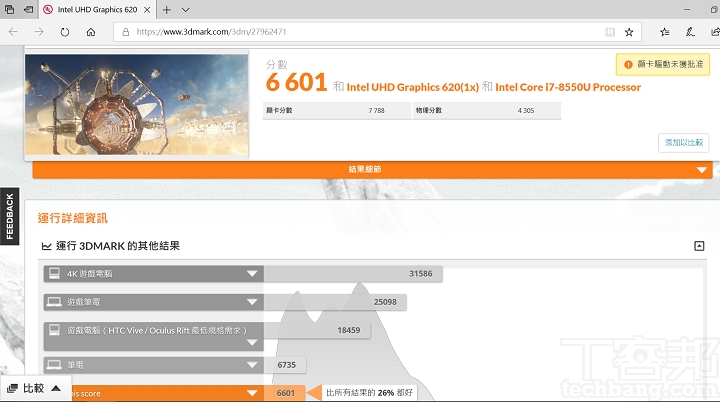Click the browser forward arrow
Screen dimensions: 720x402
pos(39,32)
